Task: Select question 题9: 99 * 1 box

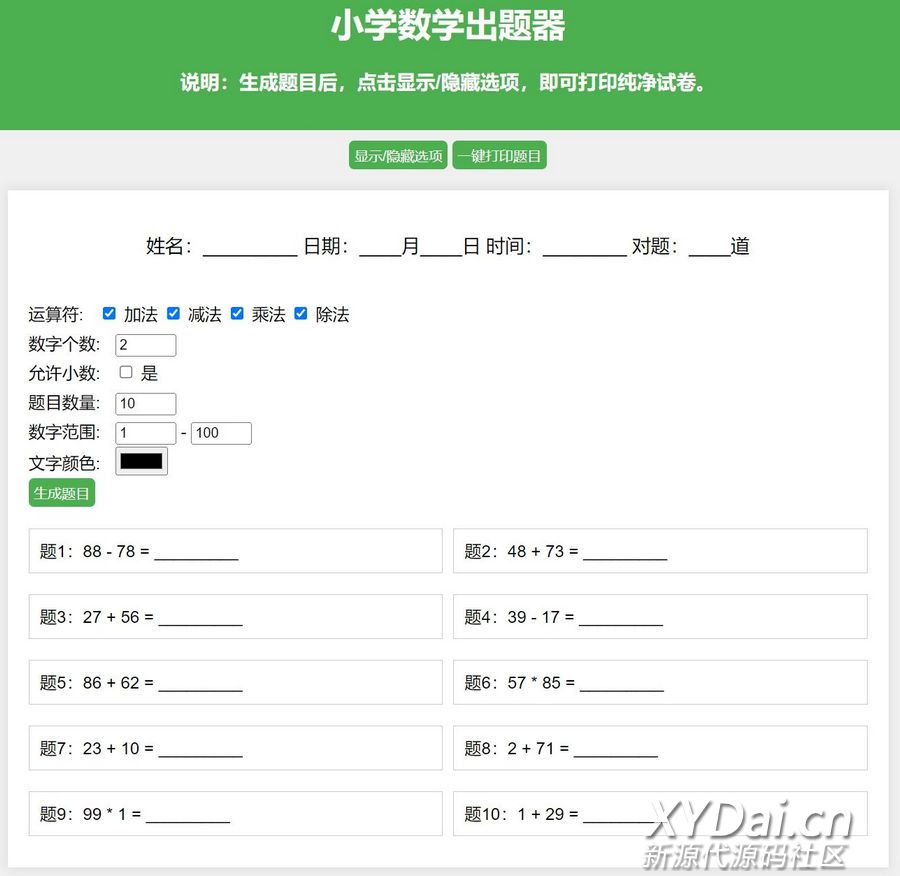Action: (x=235, y=814)
